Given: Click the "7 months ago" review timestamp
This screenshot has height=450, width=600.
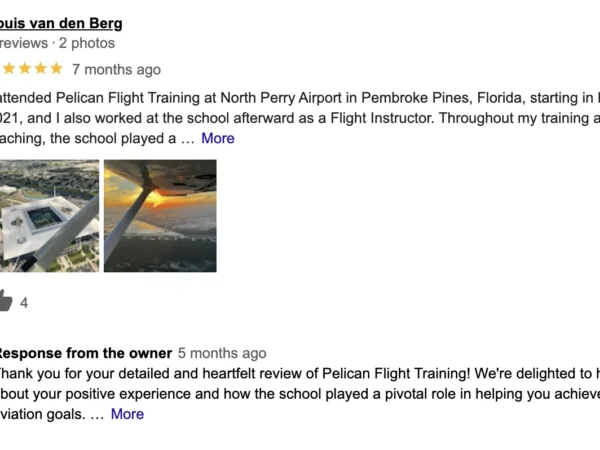Looking at the screenshot, I should (116, 70).
